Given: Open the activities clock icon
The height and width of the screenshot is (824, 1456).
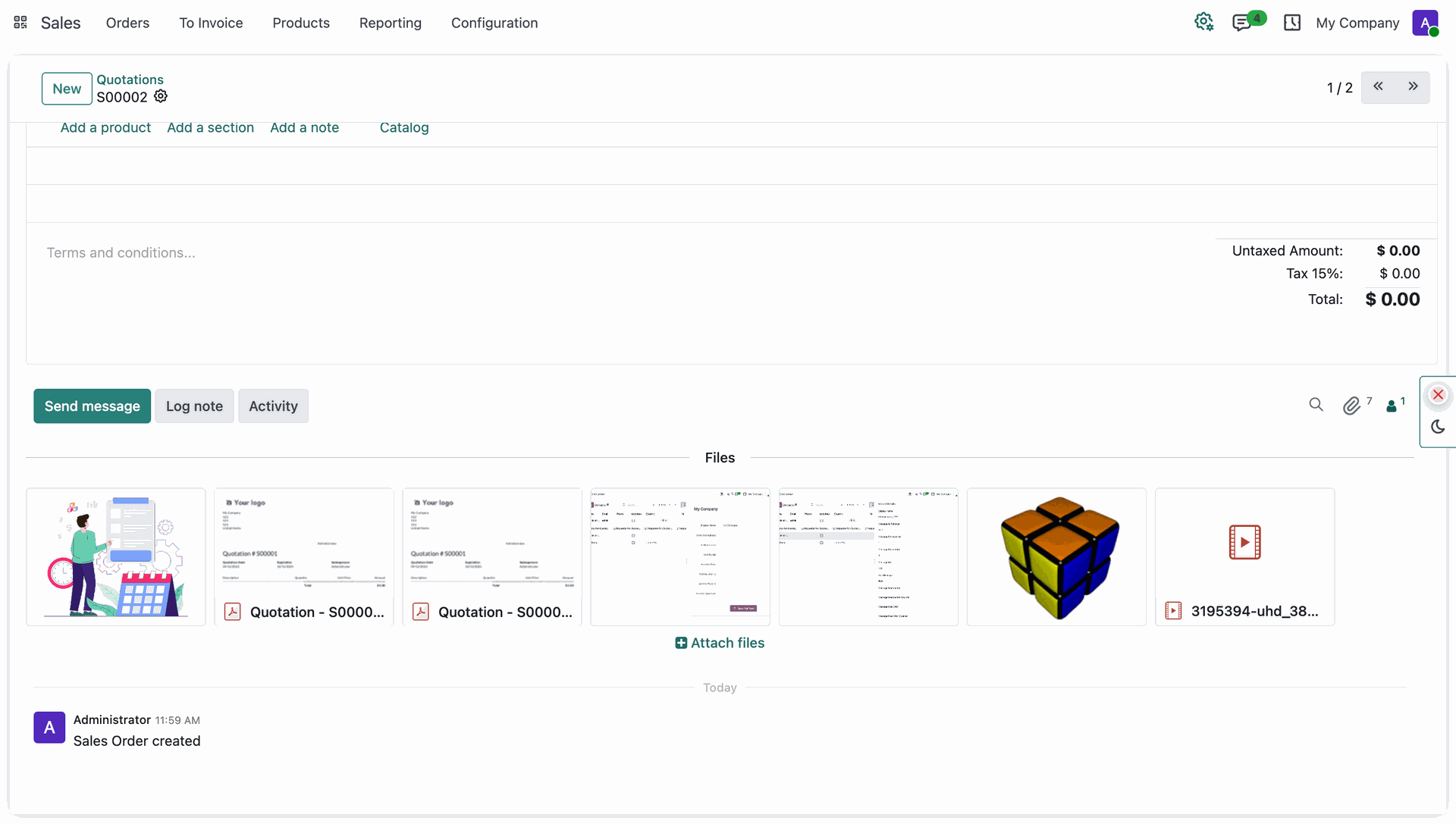Looking at the screenshot, I should (1292, 23).
